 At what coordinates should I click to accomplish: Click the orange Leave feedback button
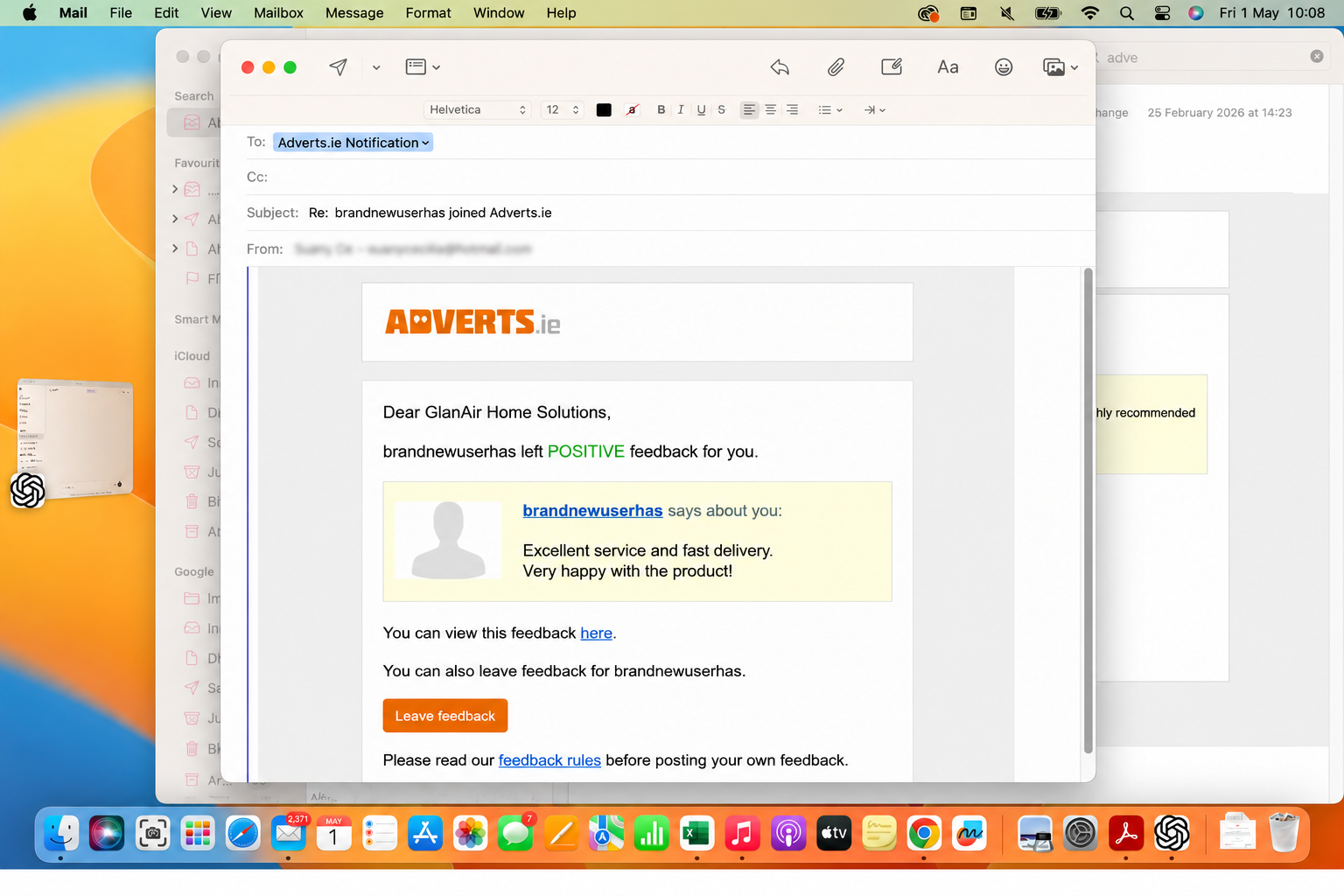445,716
